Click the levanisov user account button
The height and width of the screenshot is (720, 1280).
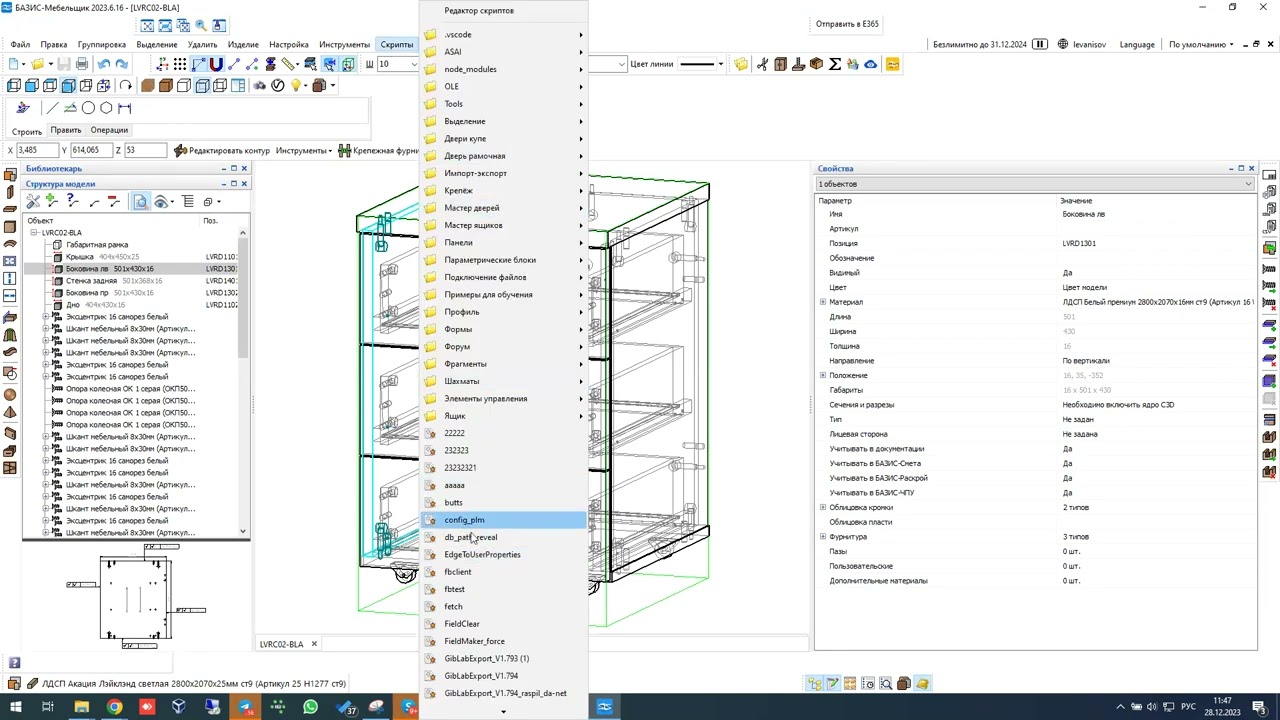point(1083,44)
